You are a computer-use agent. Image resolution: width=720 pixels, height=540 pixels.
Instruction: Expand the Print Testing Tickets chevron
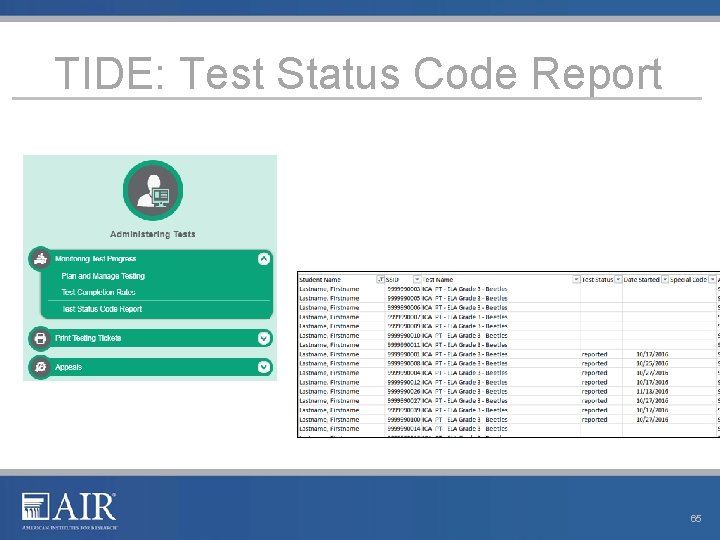pyautogui.click(x=264, y=338)
